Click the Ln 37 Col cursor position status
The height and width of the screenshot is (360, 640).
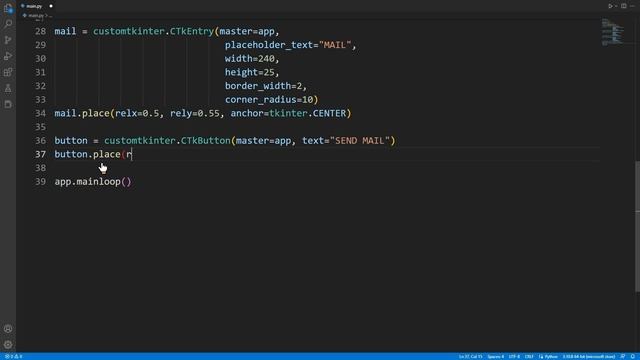(x=470, y=356)
